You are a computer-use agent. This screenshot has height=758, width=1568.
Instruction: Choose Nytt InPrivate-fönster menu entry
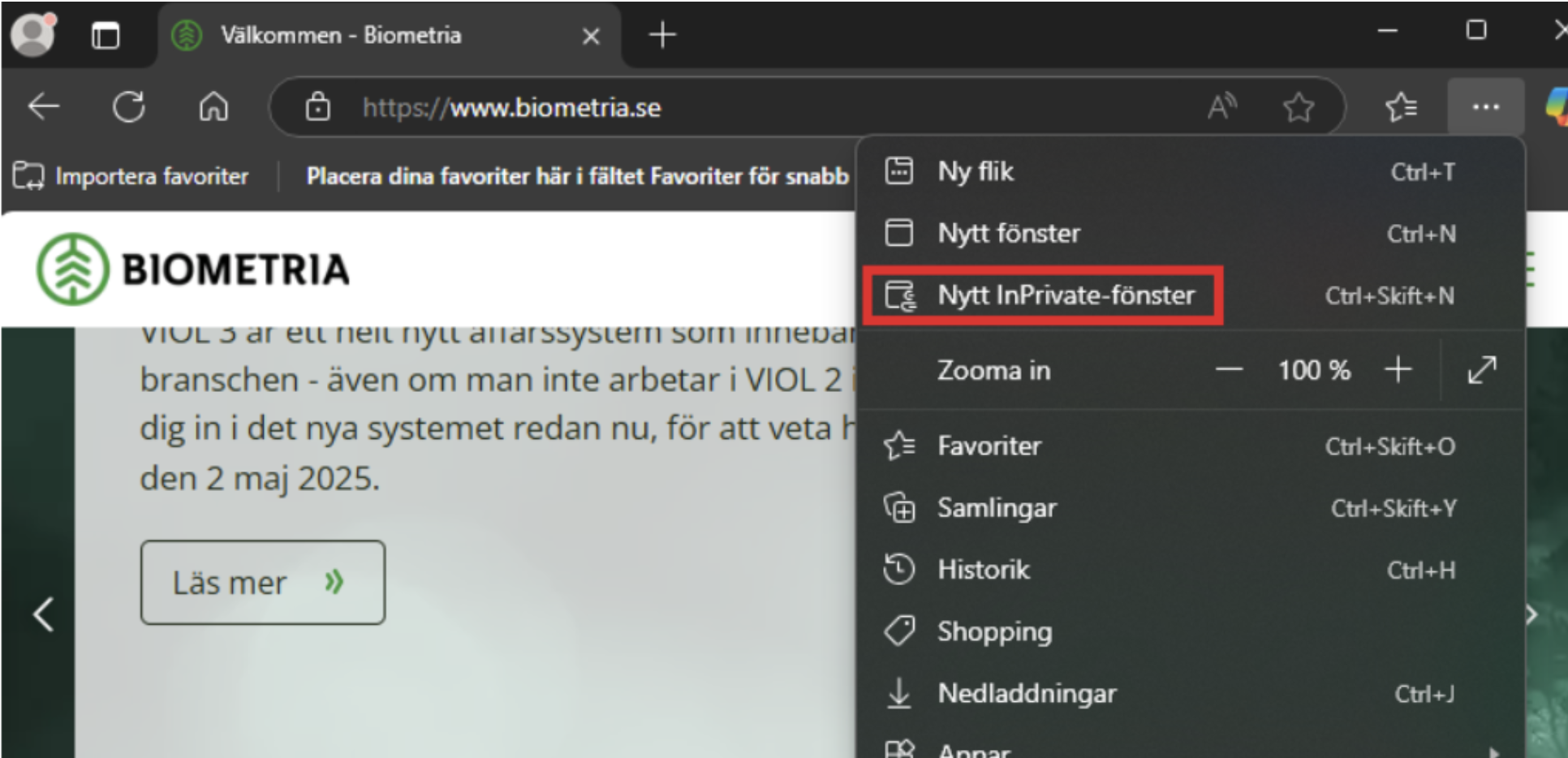[1190, 295]
